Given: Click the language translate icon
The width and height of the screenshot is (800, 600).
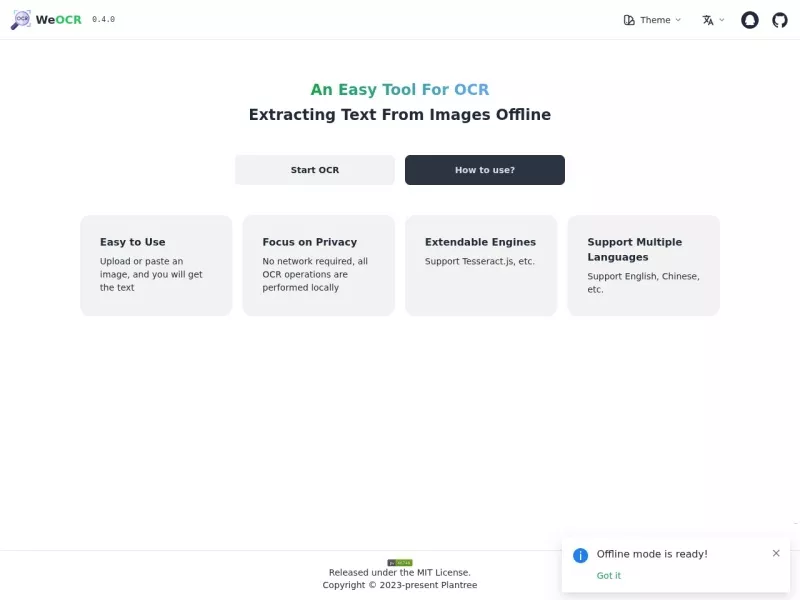Looking at the screenshot, I should 708,20.
